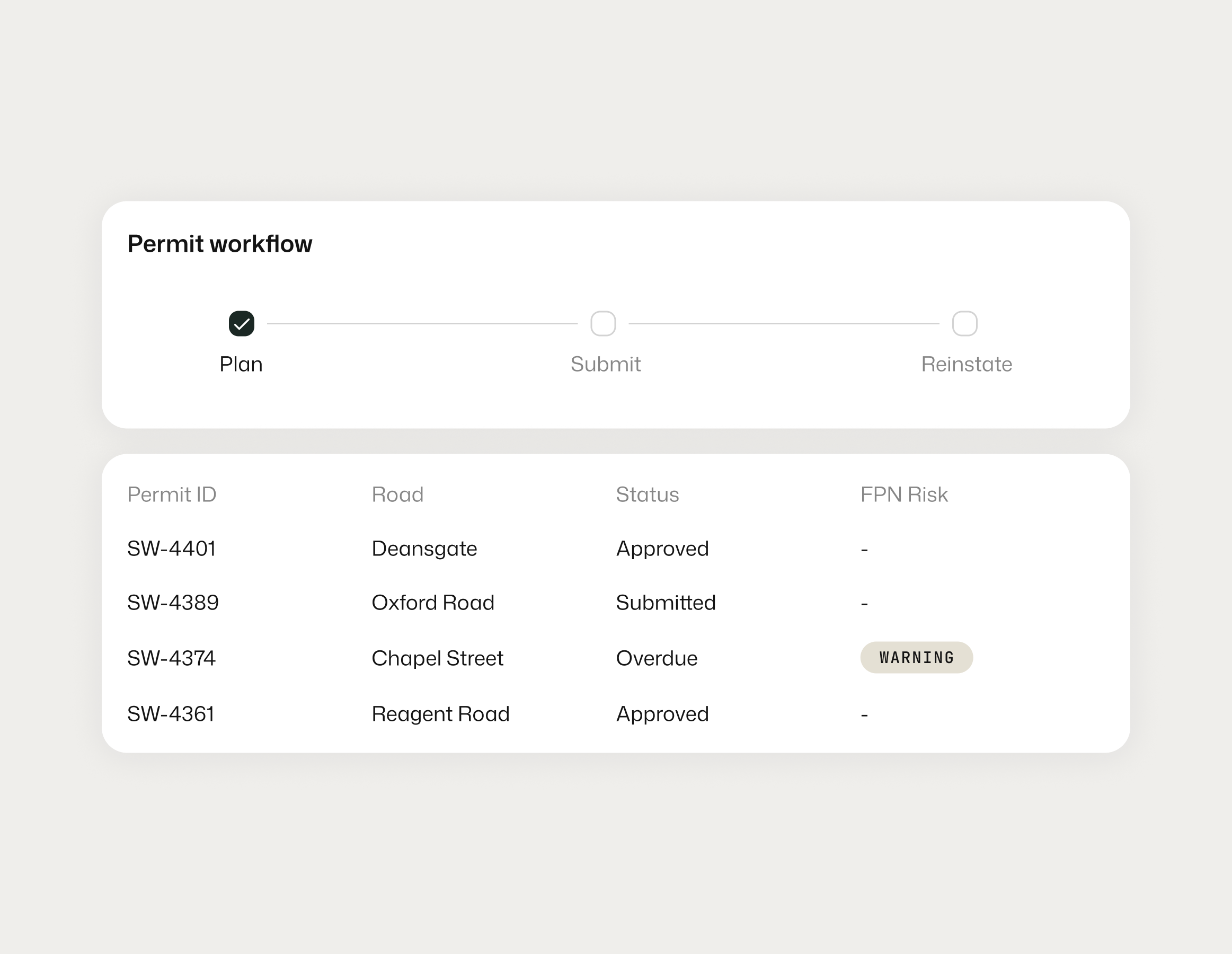
Task: Click the Overdue status for Chapel Street
Action: [x=657, y=658]
